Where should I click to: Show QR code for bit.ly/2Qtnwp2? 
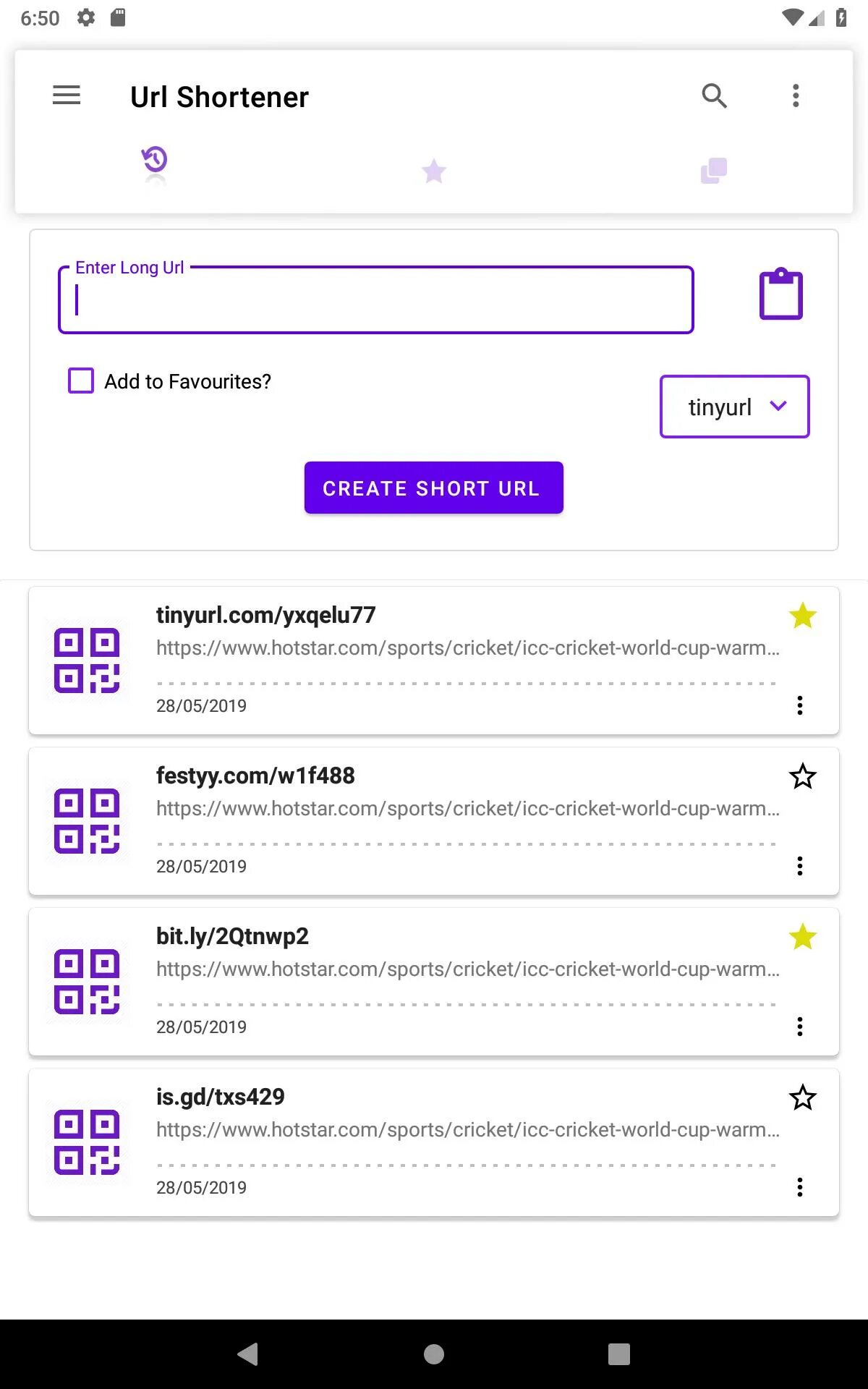point(87,982)
